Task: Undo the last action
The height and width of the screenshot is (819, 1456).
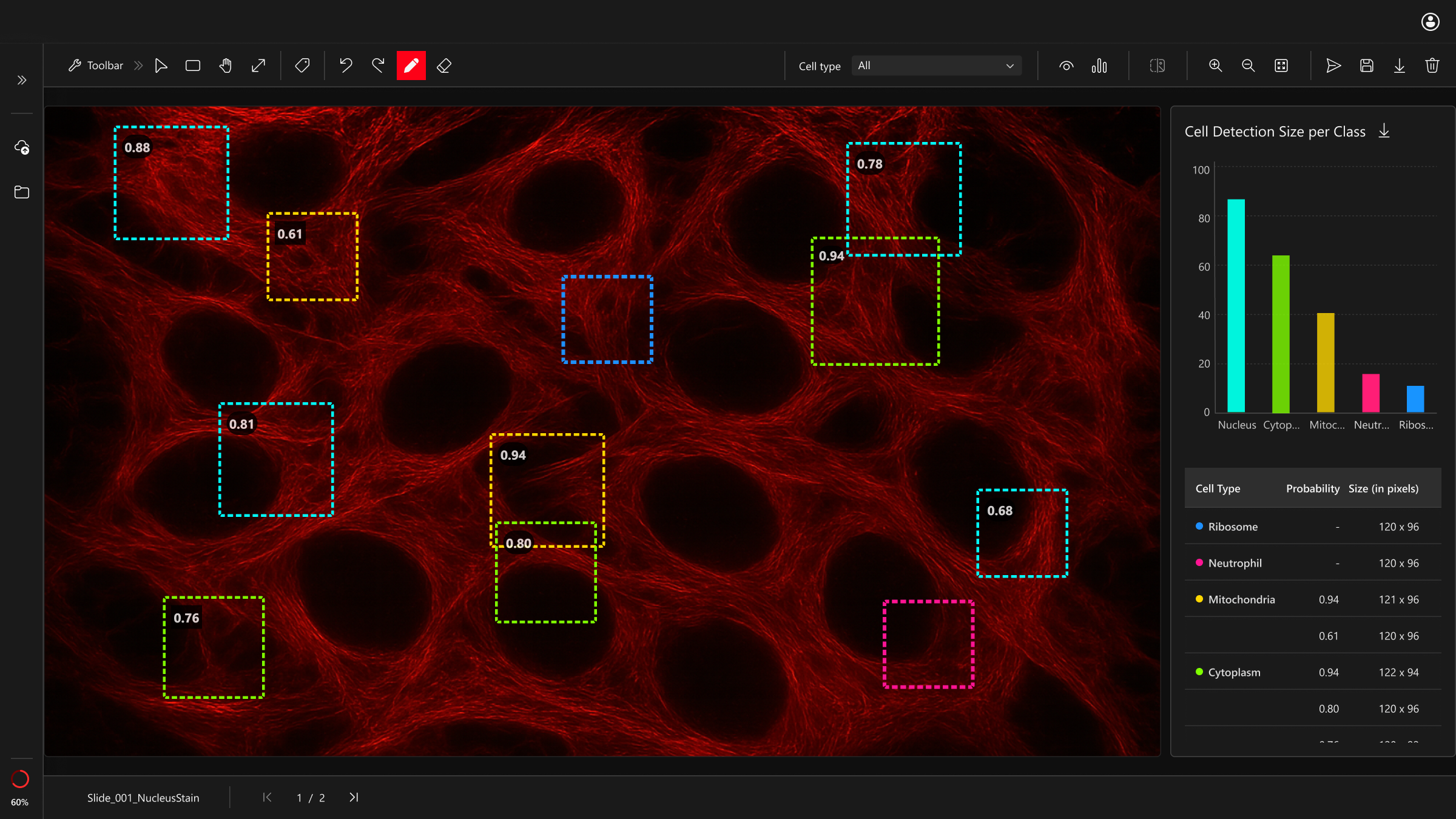Action: [346, 66]
